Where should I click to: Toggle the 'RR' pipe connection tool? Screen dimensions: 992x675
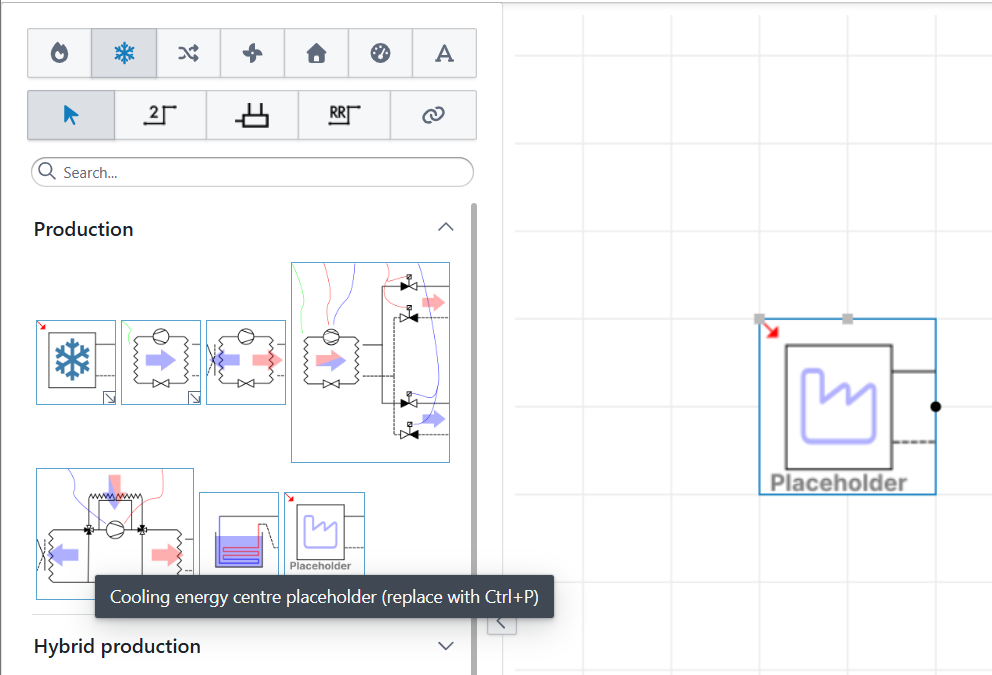coord(344,115)
